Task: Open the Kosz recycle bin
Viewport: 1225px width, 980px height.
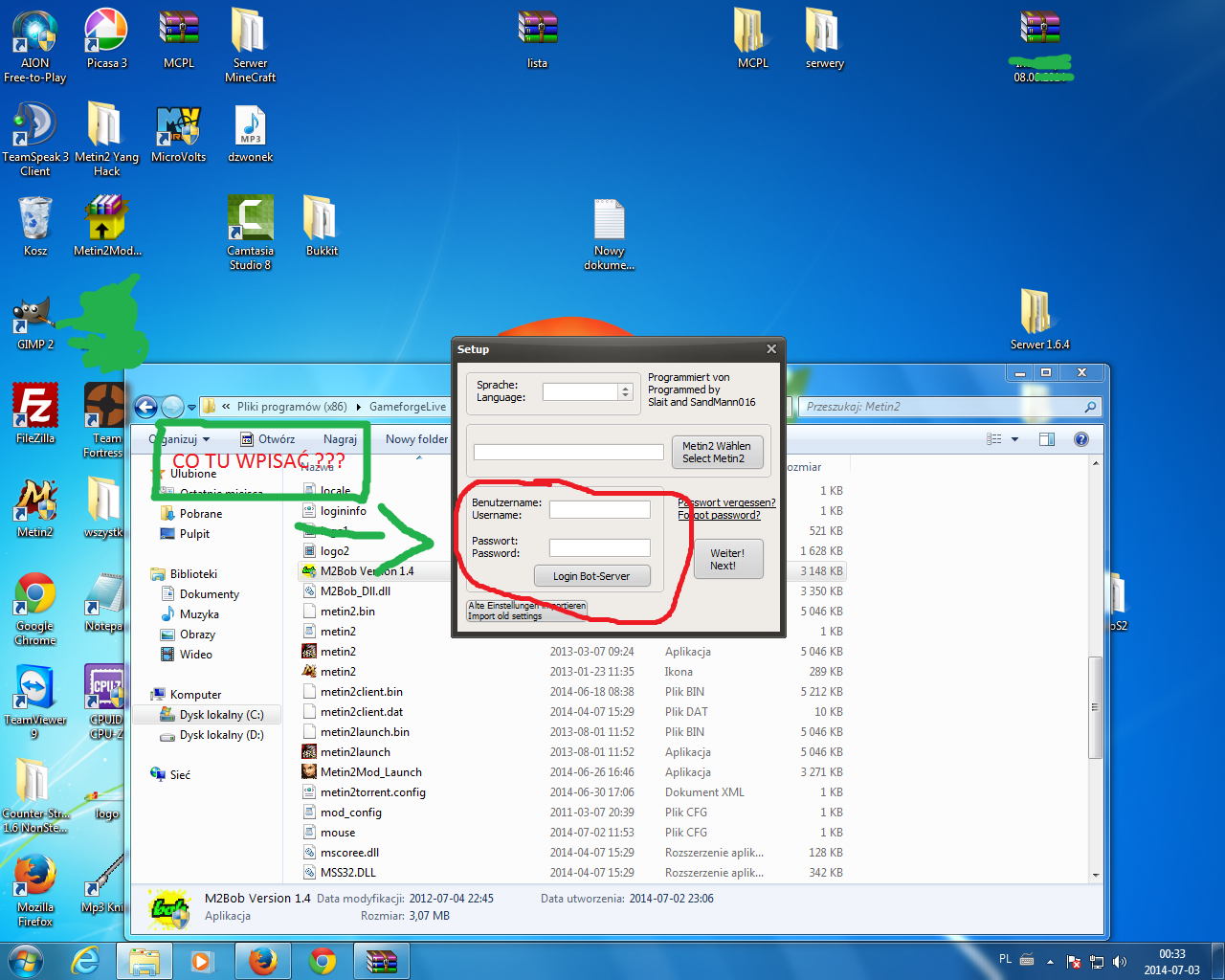Action: (x=35, y=227)
